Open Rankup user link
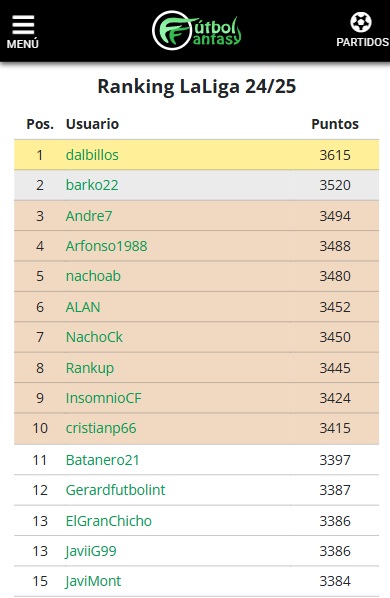 point(90,368)
